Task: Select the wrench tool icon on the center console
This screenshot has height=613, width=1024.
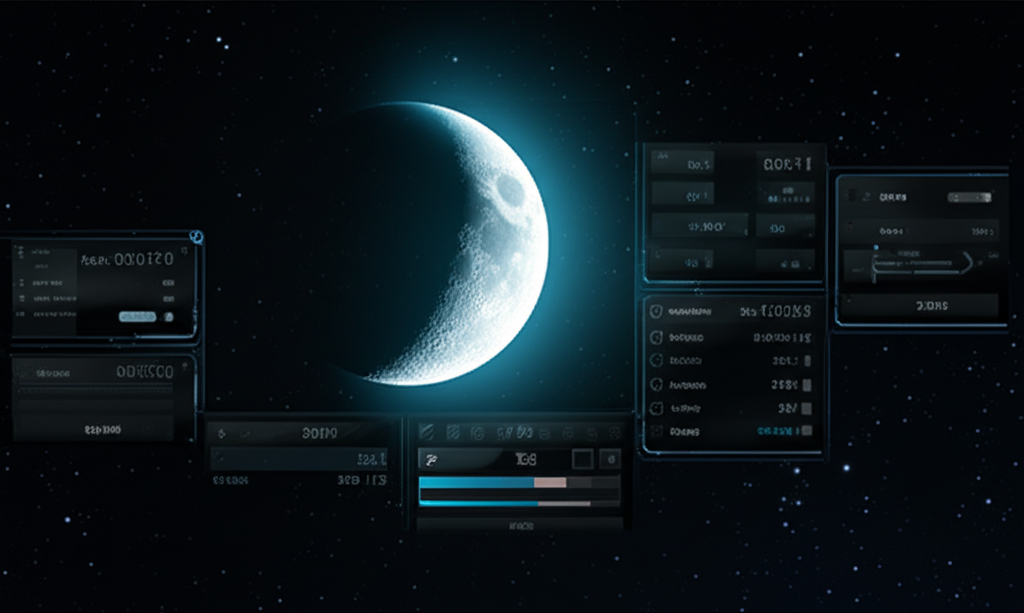Action: pyautogui.click(x=431, y=460)
